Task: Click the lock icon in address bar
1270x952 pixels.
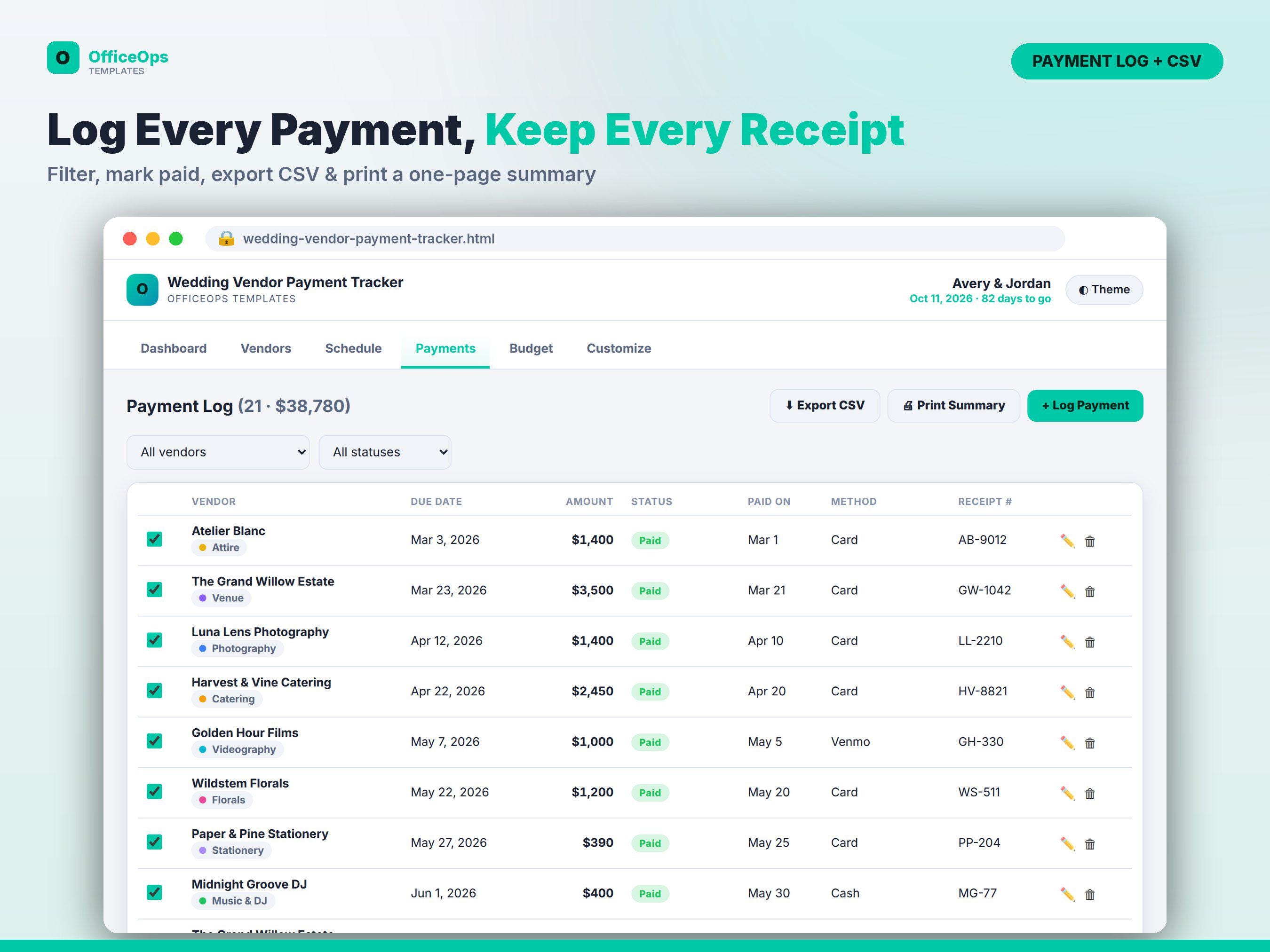Action: 226,238
